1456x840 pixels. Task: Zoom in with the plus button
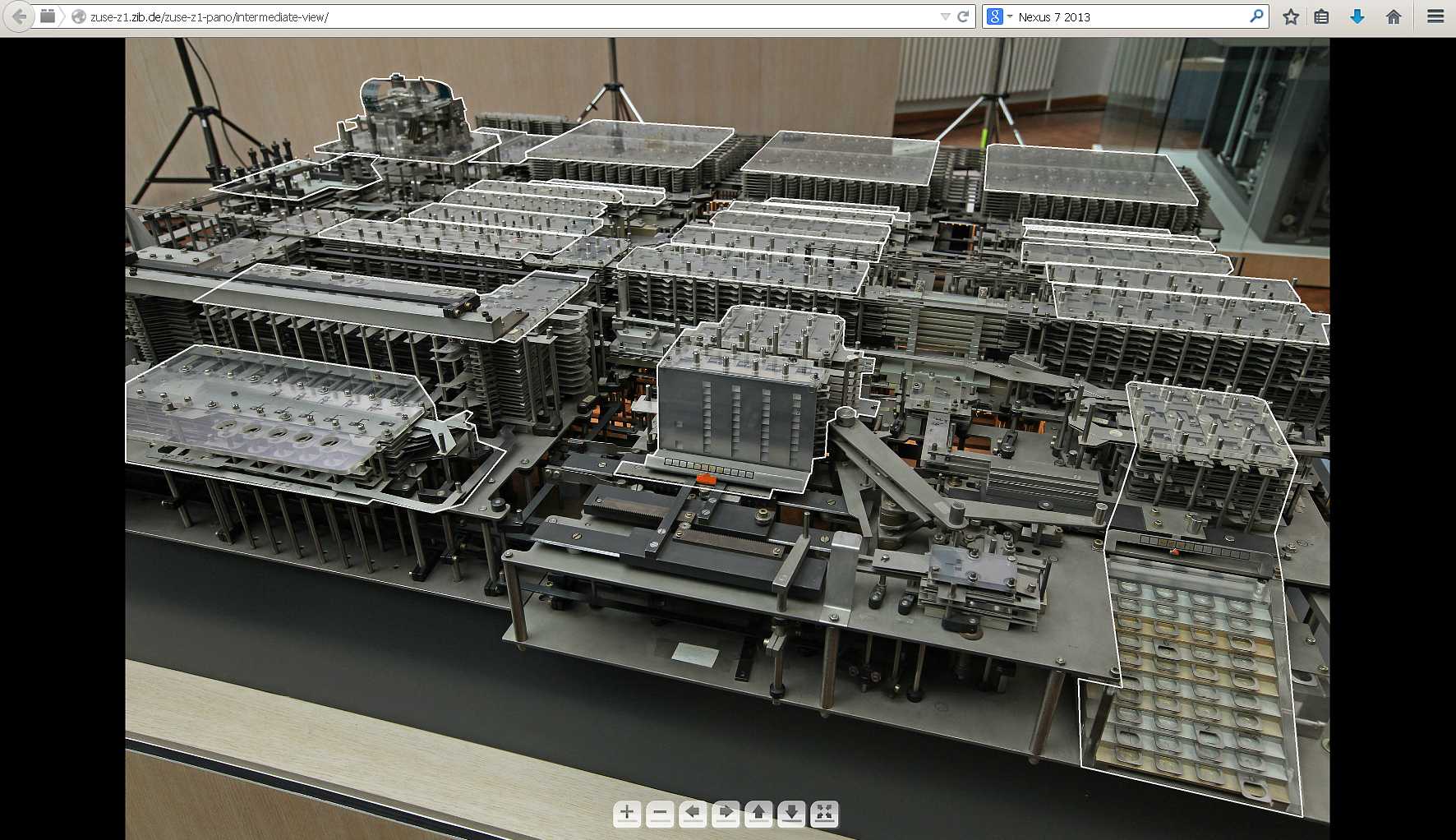tap(626, 814)
